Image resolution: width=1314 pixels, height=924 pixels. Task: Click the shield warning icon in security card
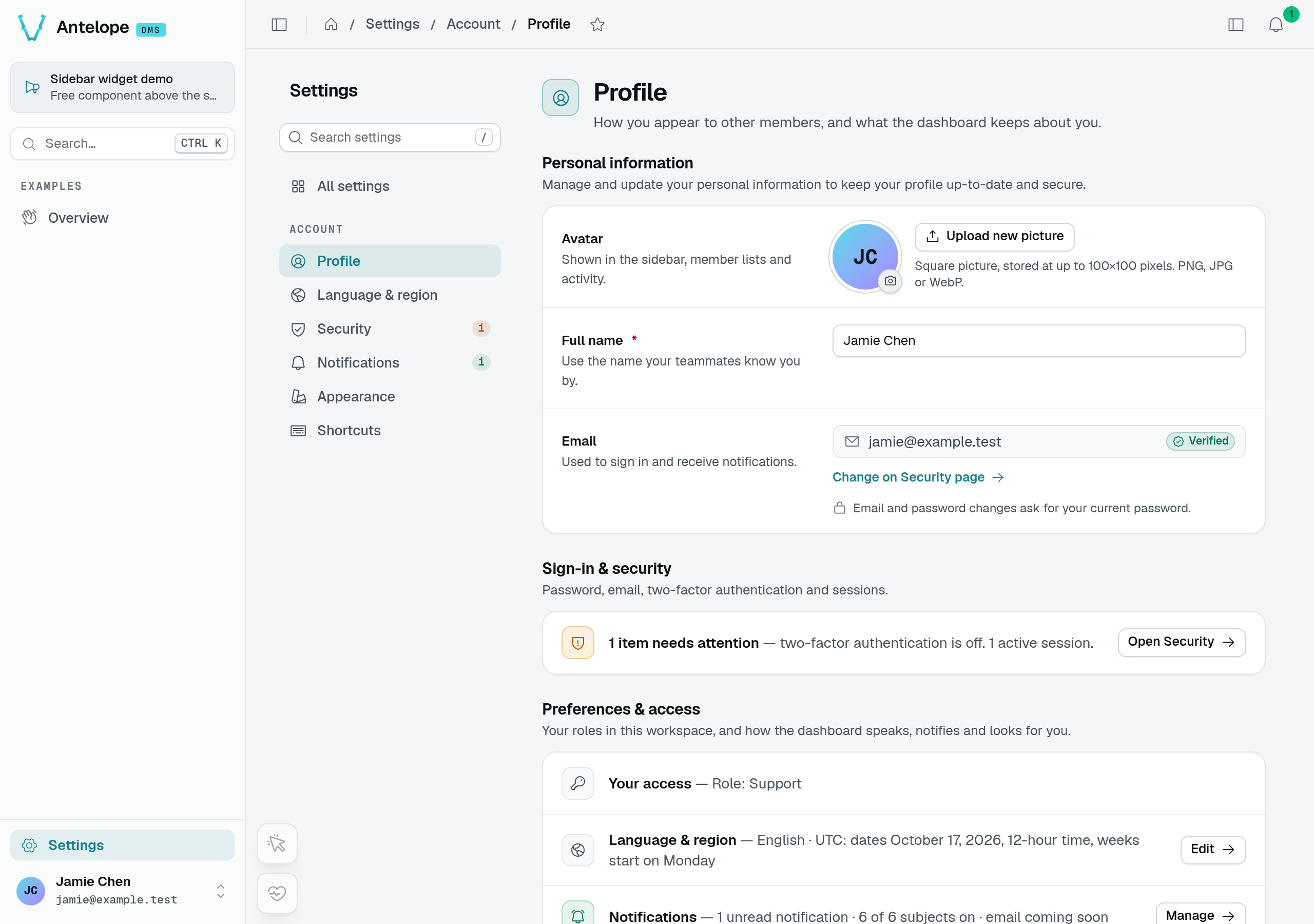578,642
